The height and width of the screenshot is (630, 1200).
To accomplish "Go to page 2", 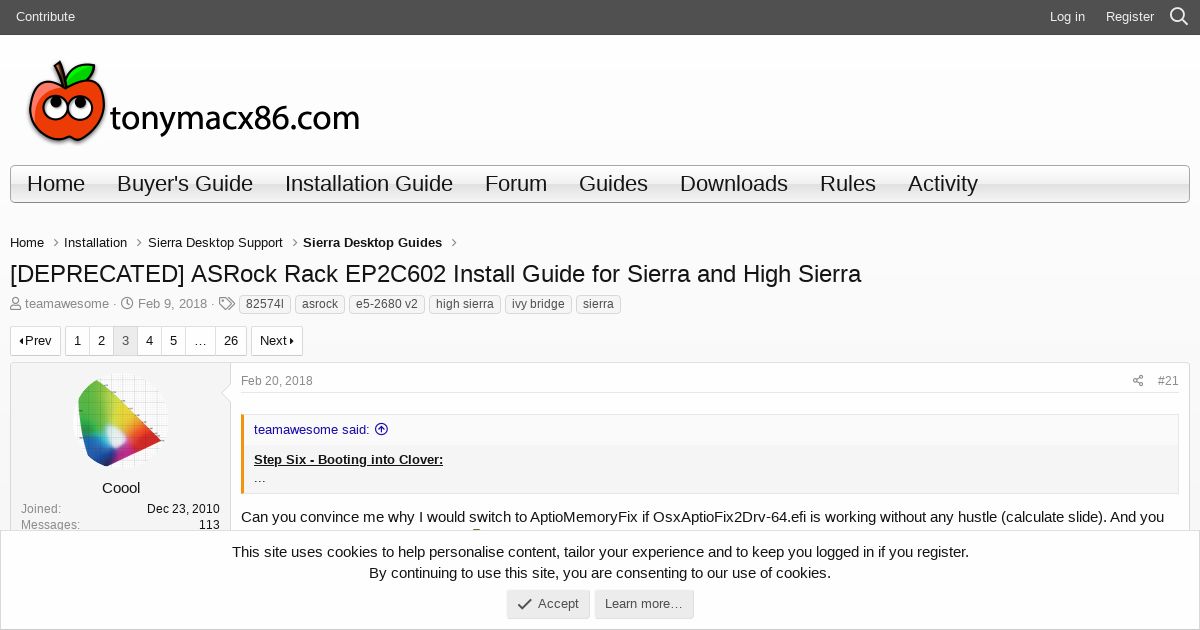I will tap(101, 341).
